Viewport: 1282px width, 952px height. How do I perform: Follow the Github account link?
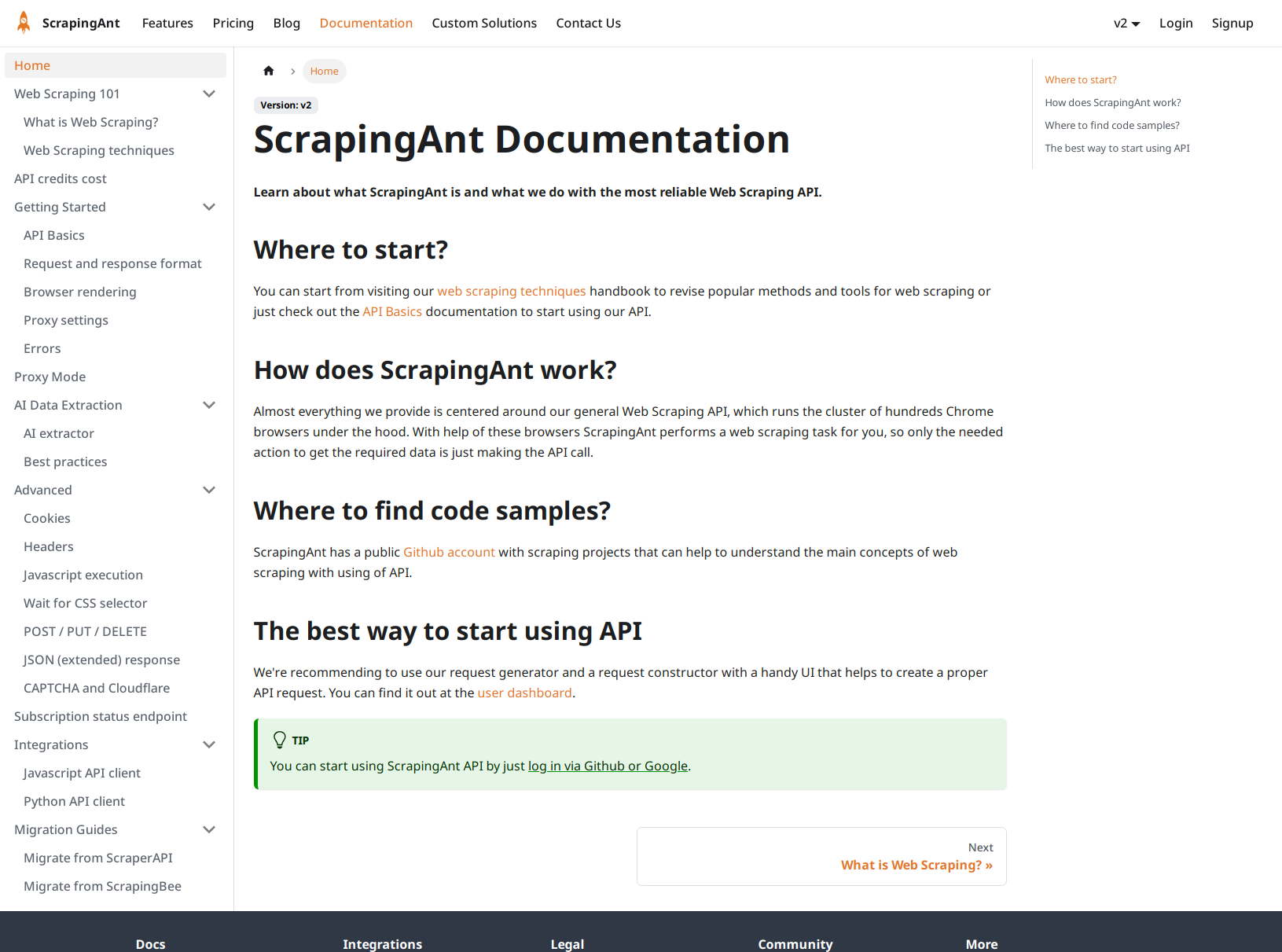450,552
